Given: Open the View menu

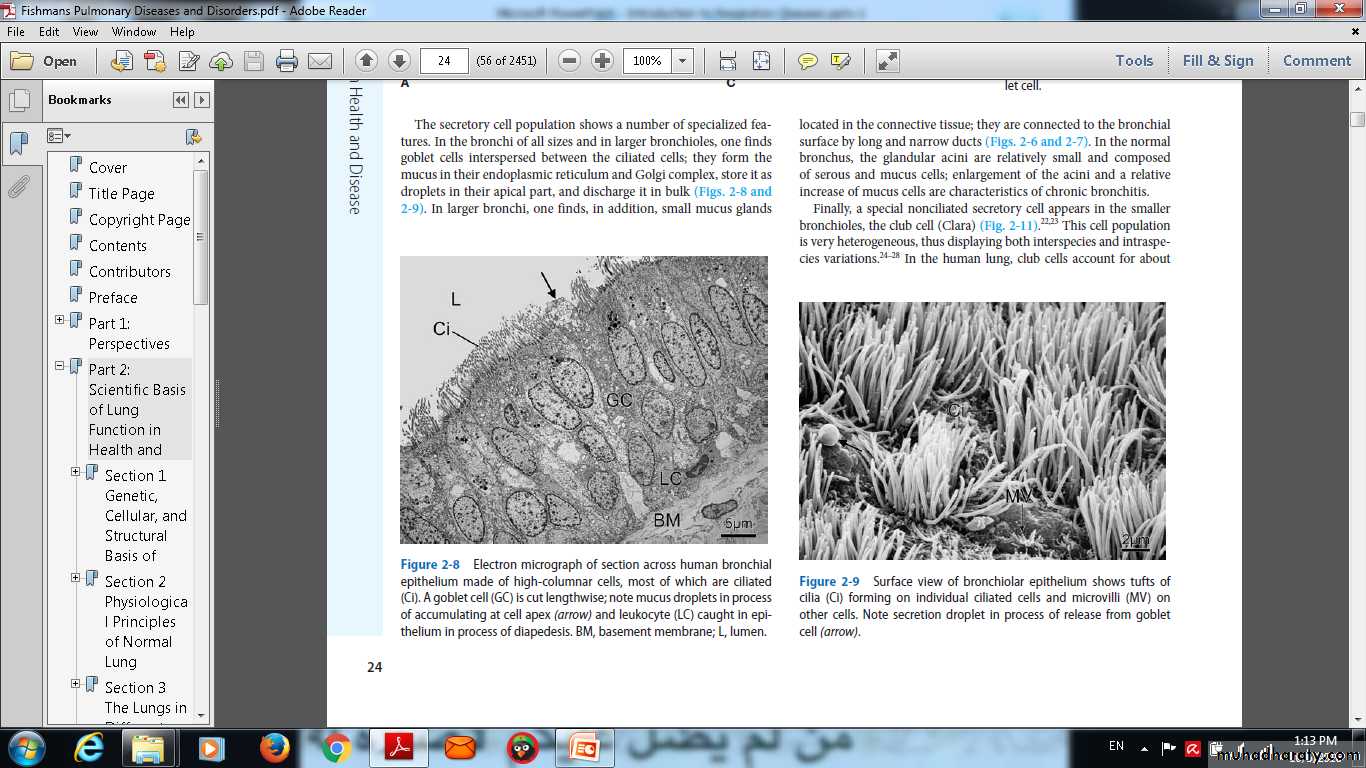Looking at the screenshot, I should click(x=85, y=32).
